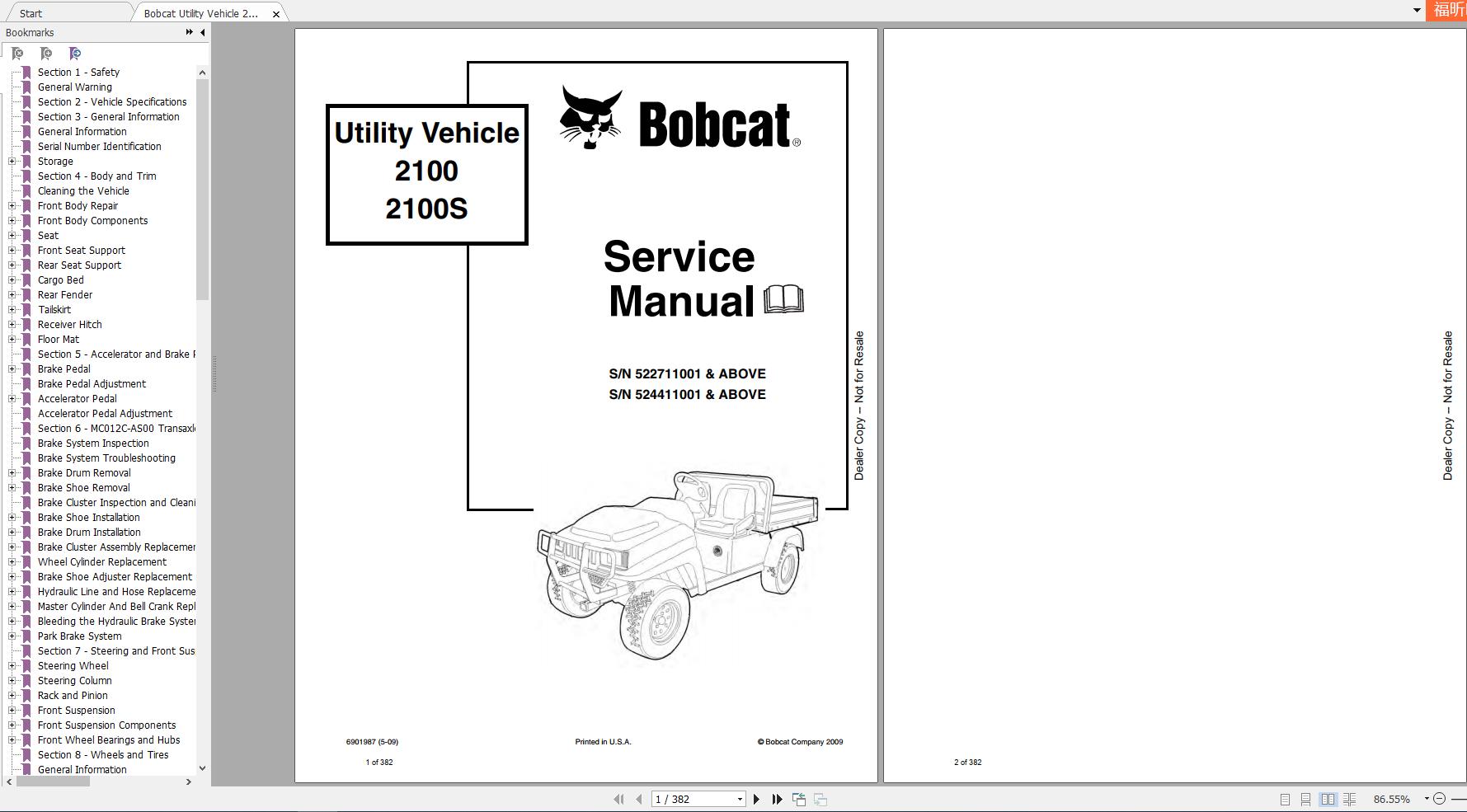
Task: Decrease zoom with the minus control
Action: (1440, 799)
